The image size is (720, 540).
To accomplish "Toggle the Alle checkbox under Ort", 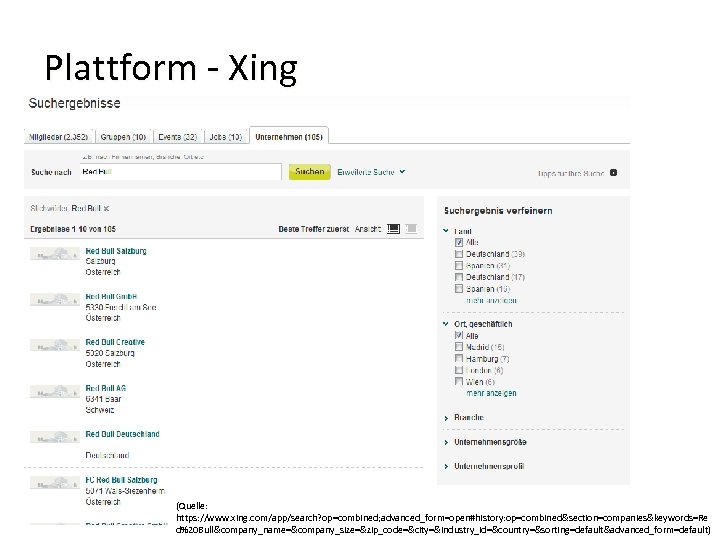I will click(x=459, y=336).
